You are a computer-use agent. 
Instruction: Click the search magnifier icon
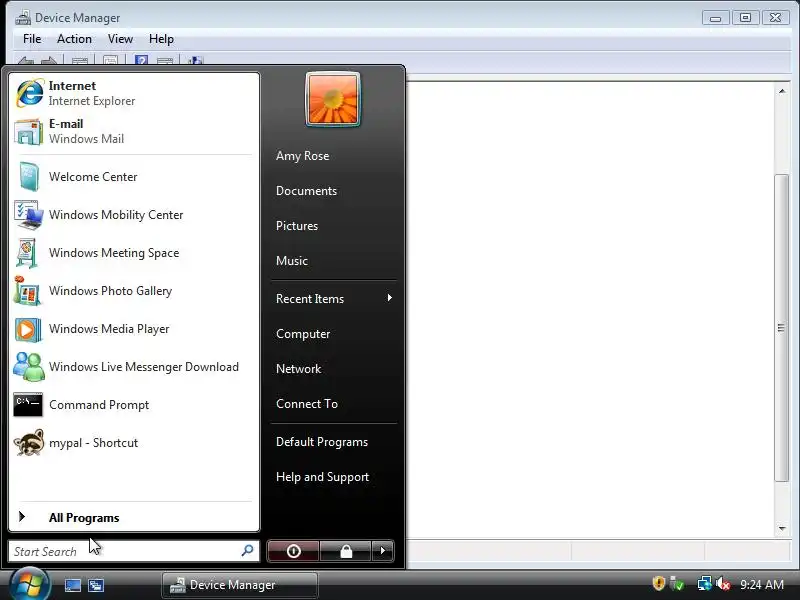click(247, 551)
